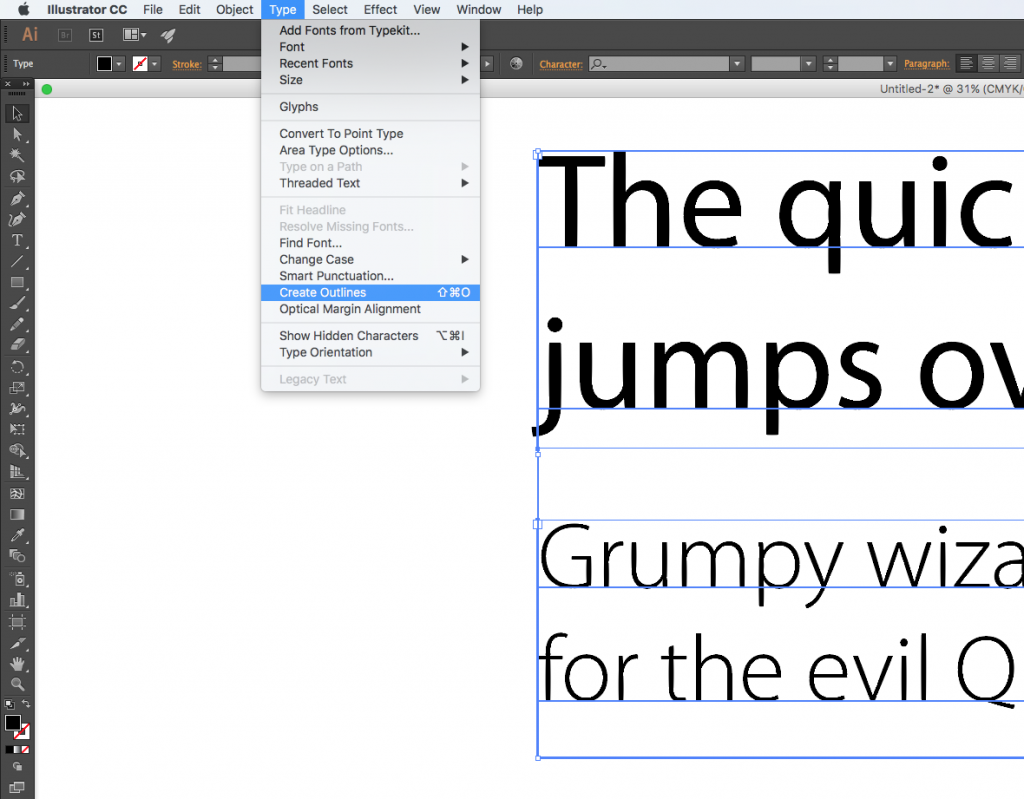
Task: Select the Pen tool
Action: (x=17, y=198)
